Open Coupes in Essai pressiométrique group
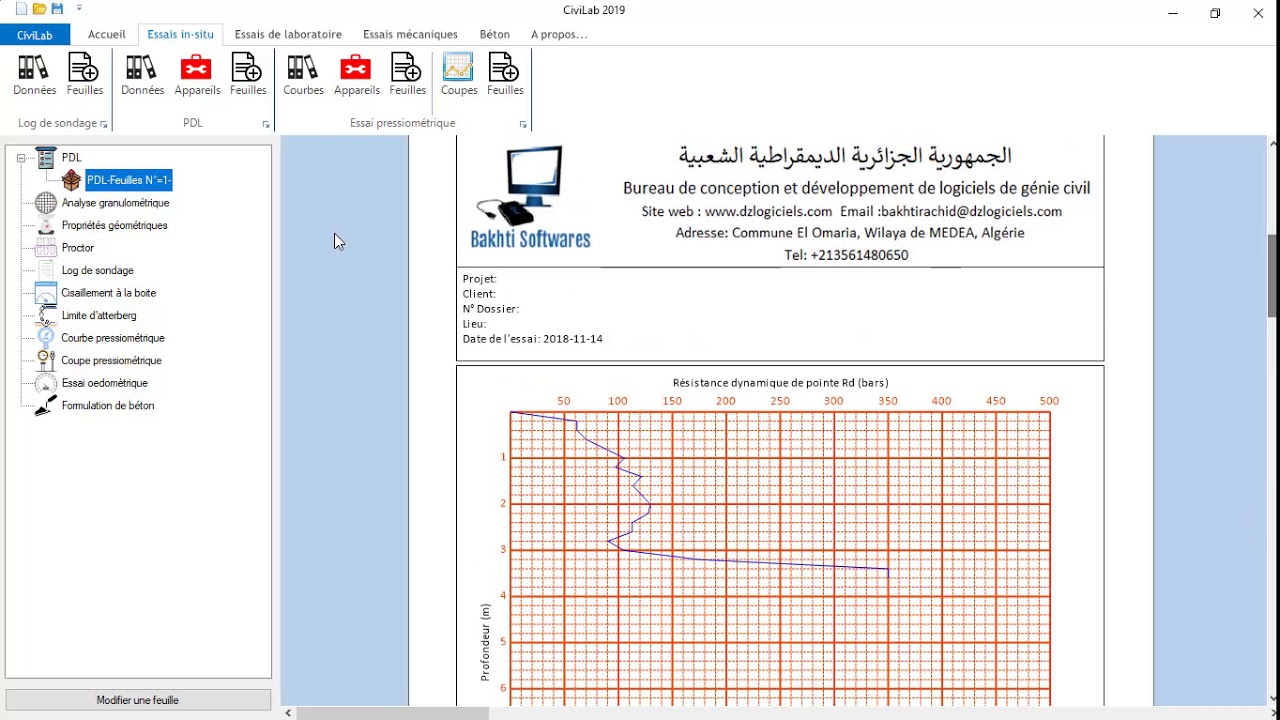 (459, 75)
